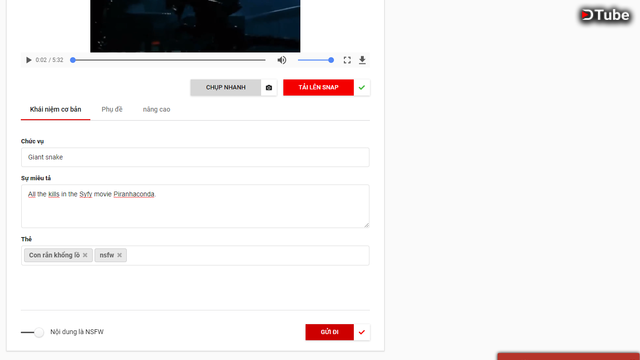Viewport: 640px width, 360px height.
Task: Click the video time readout 0:02 / 5:32
Action: [x=49, y=60]
